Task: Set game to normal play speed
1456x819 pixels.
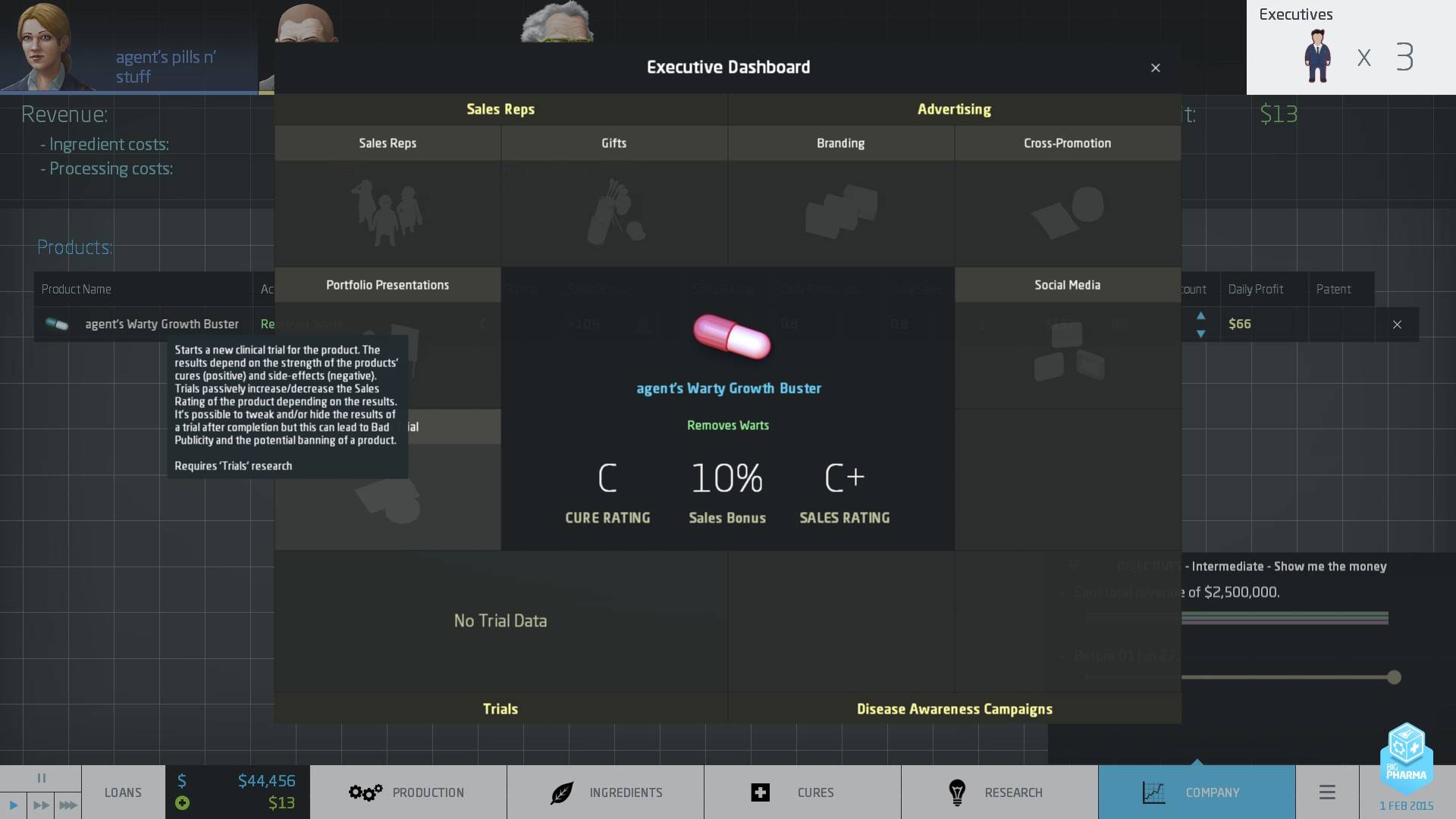Action: click(x=13, y=805)
